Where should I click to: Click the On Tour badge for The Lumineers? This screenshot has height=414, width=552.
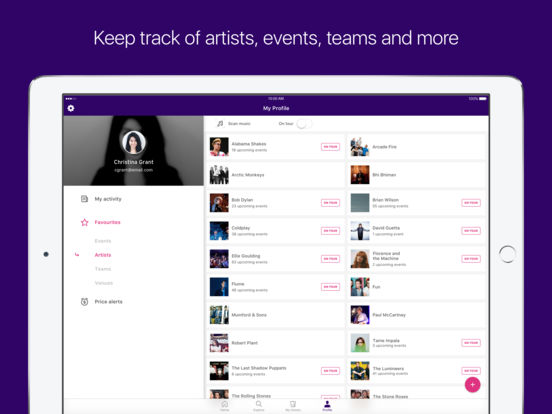[x=471, y=371]
